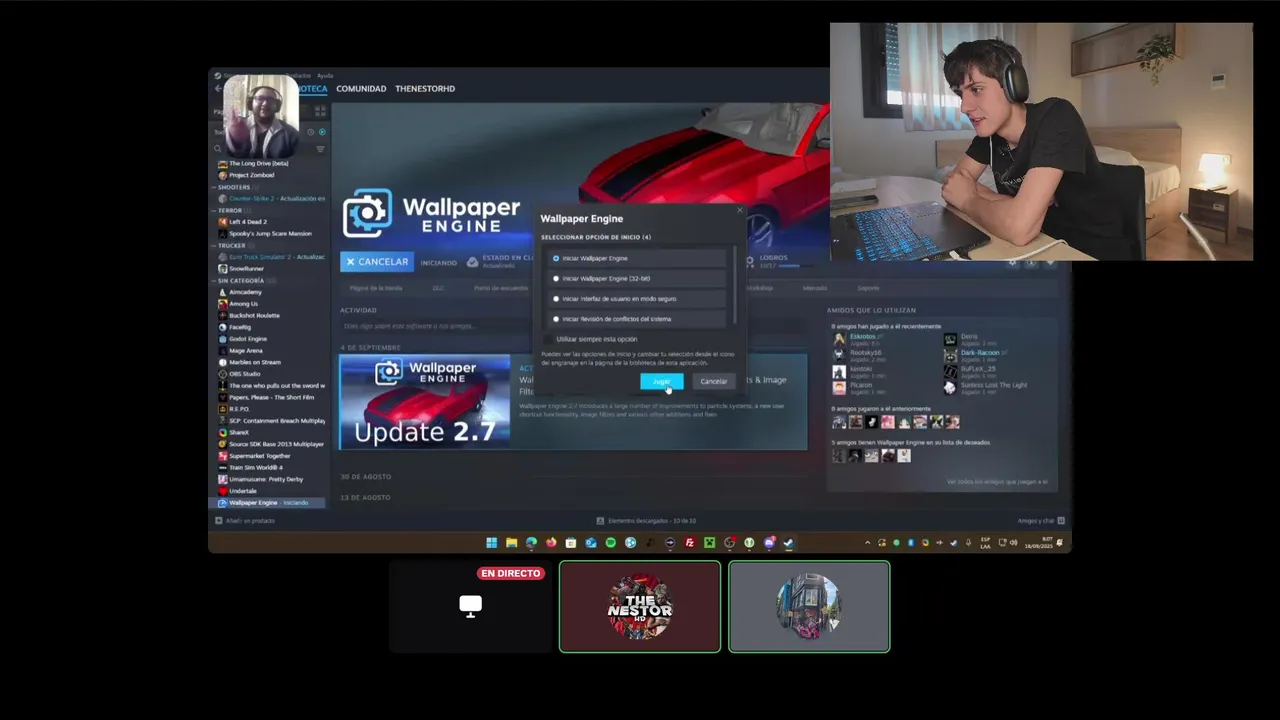Image resolution: width=1280 pixels, height=720 pixels.
Task: Open the THENESTORHD profile menu
Action: 425,89
